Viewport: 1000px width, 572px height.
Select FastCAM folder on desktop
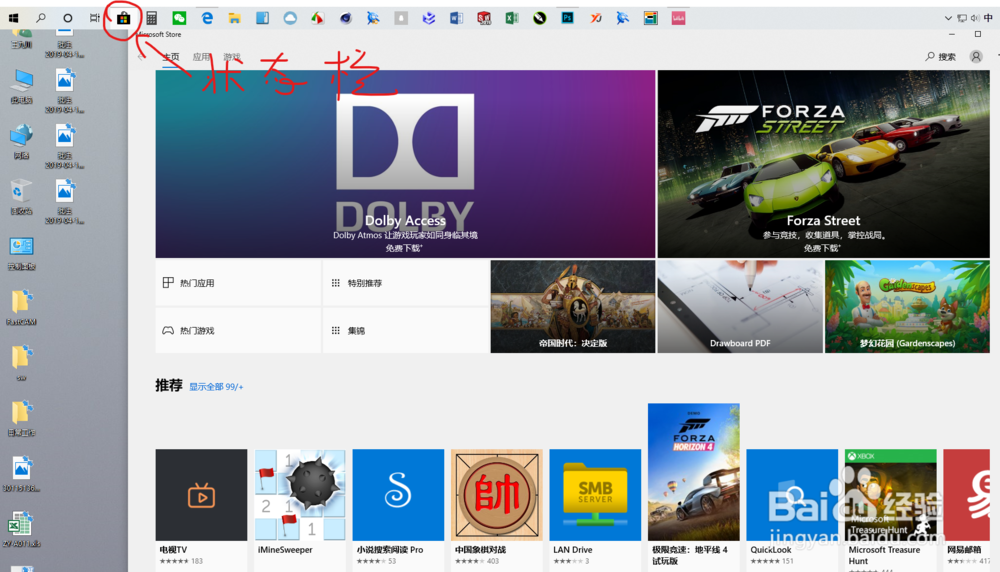pos(22,307)
